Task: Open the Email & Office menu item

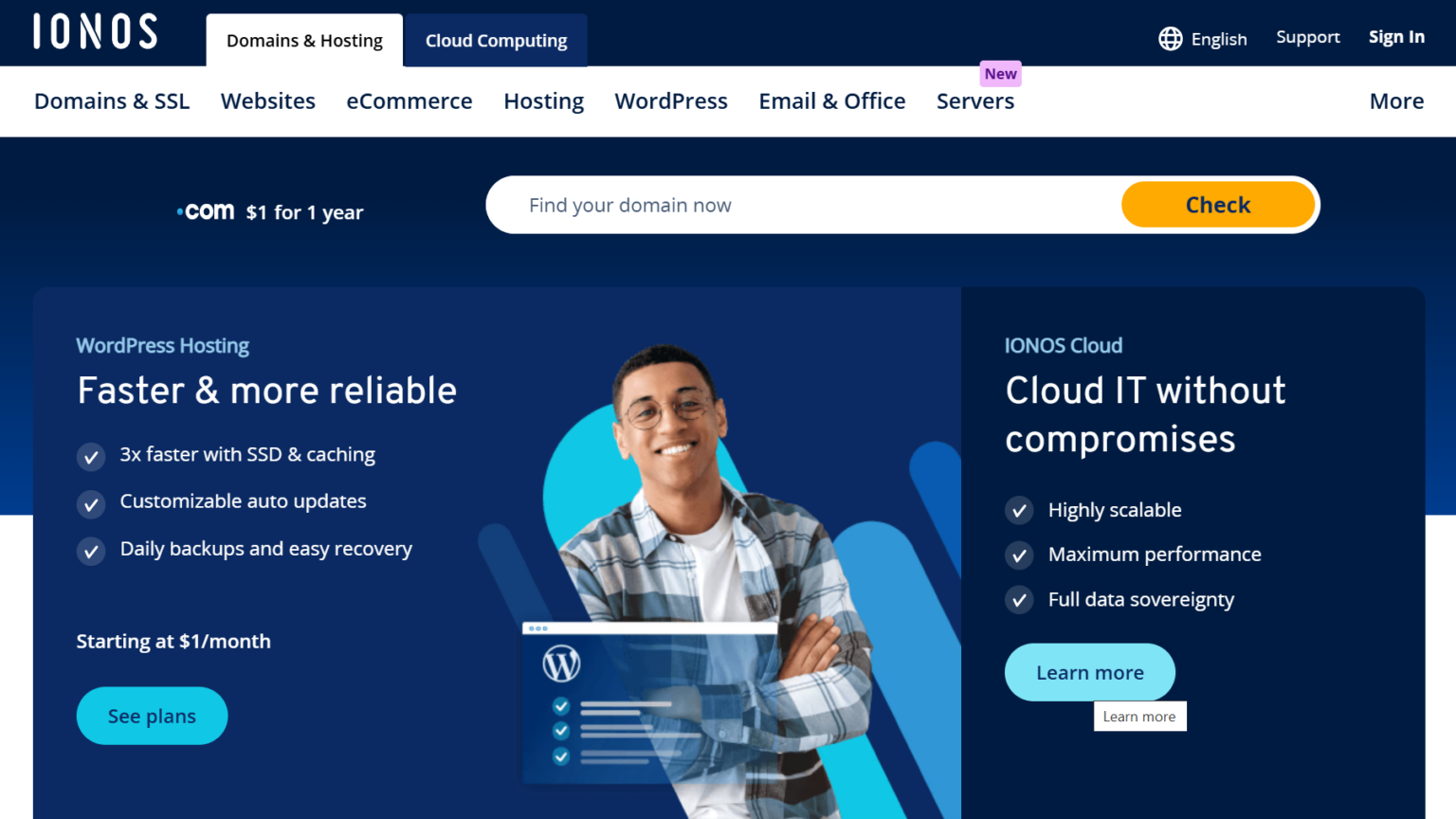Action: 831,100
